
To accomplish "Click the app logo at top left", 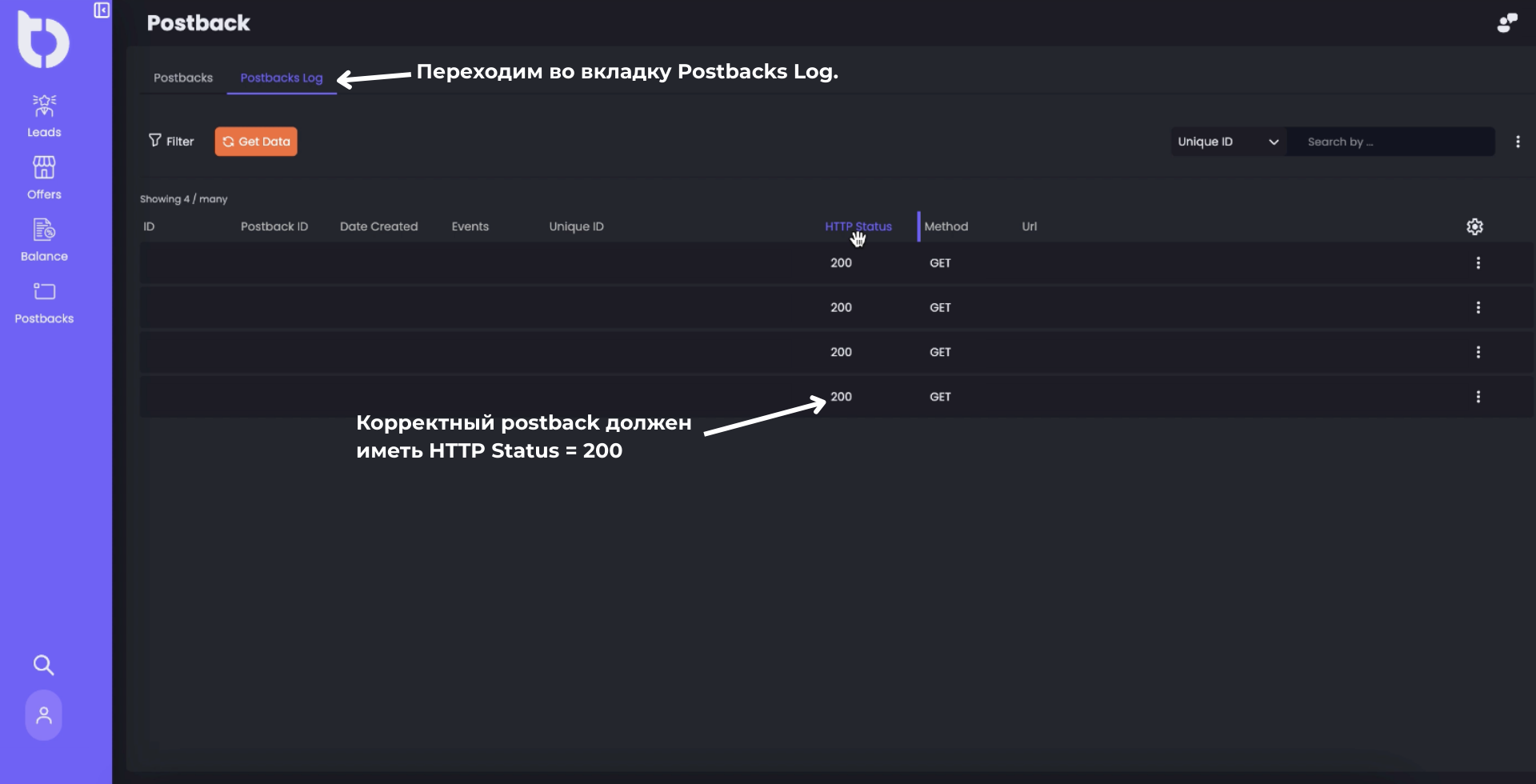I will [x=43, y=38].
